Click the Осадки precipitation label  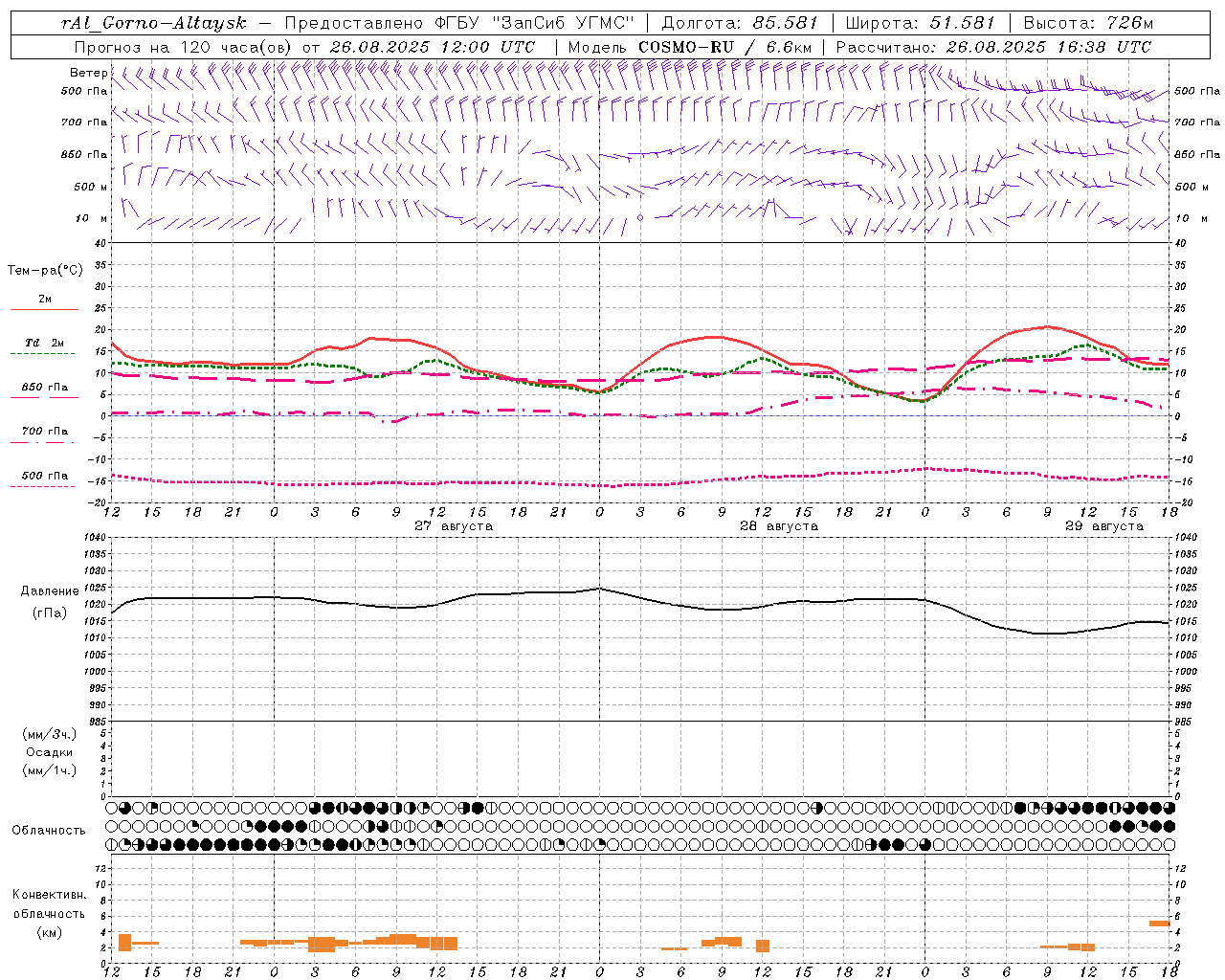[x=50, y=752]
